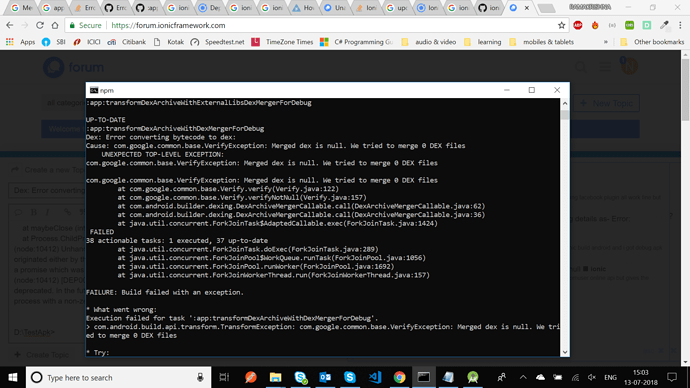Open the blue Skype taskbar icon
Screen dimensions: 690x388
coord(350,377)
